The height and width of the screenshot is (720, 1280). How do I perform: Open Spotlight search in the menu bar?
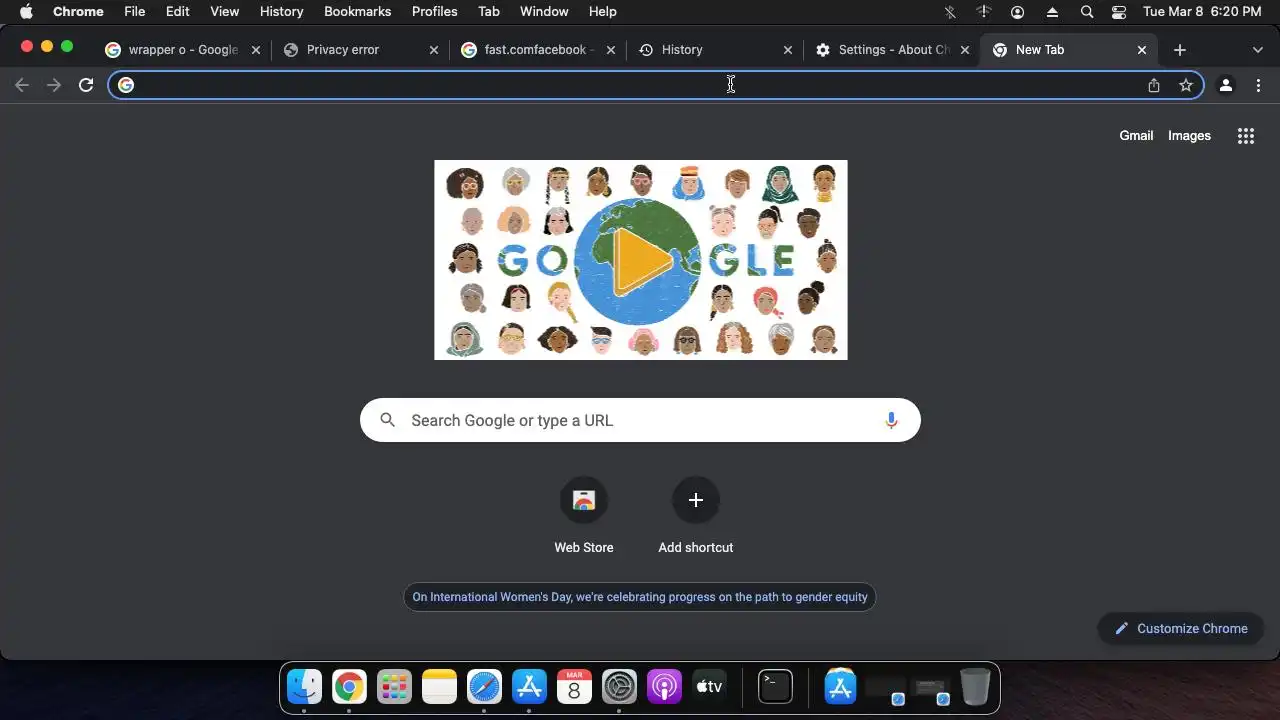point(1087,12)
